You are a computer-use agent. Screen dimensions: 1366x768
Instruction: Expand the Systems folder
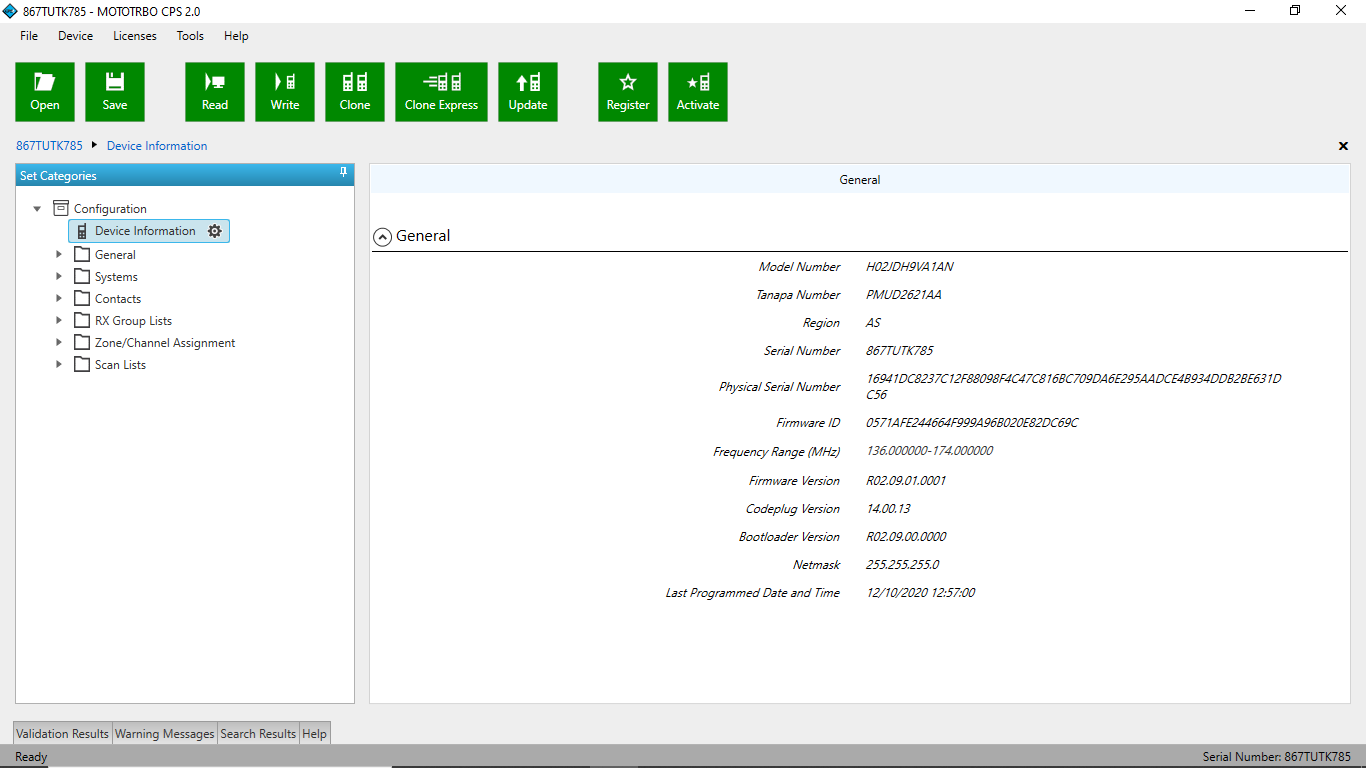[x=59, y=277]
